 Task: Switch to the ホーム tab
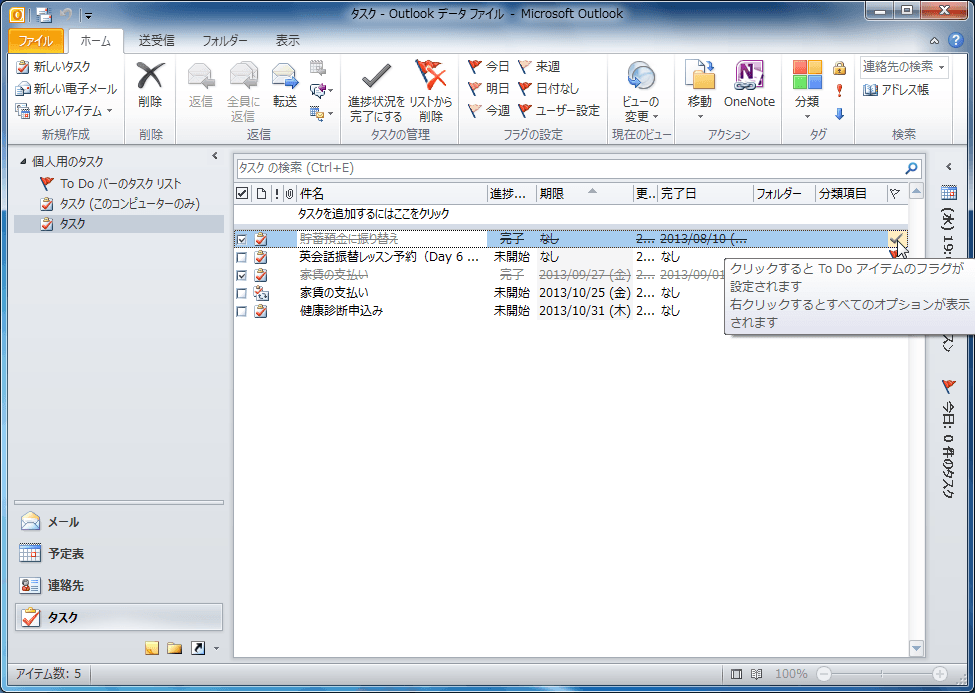coord(95,41)
